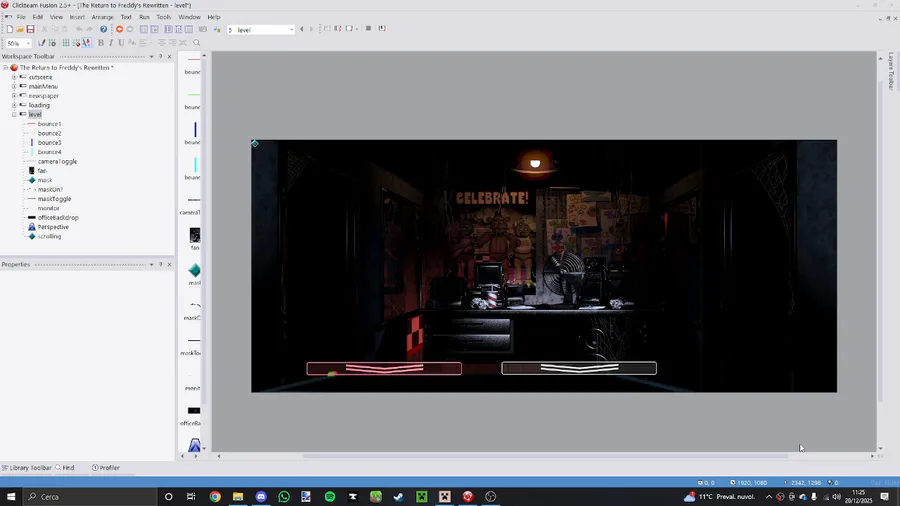Click the Save floppy disk icon

pyautogui.click(x=30, y=29)
